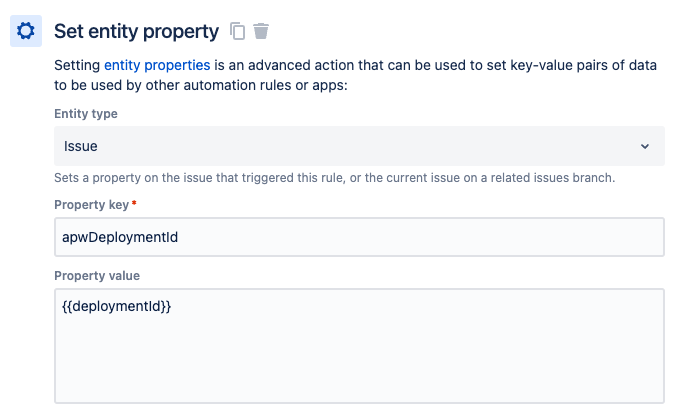The image size is (691, 414).
Task: Click the selected Issue value in dropdown
Action: click(x=81, y=146)
